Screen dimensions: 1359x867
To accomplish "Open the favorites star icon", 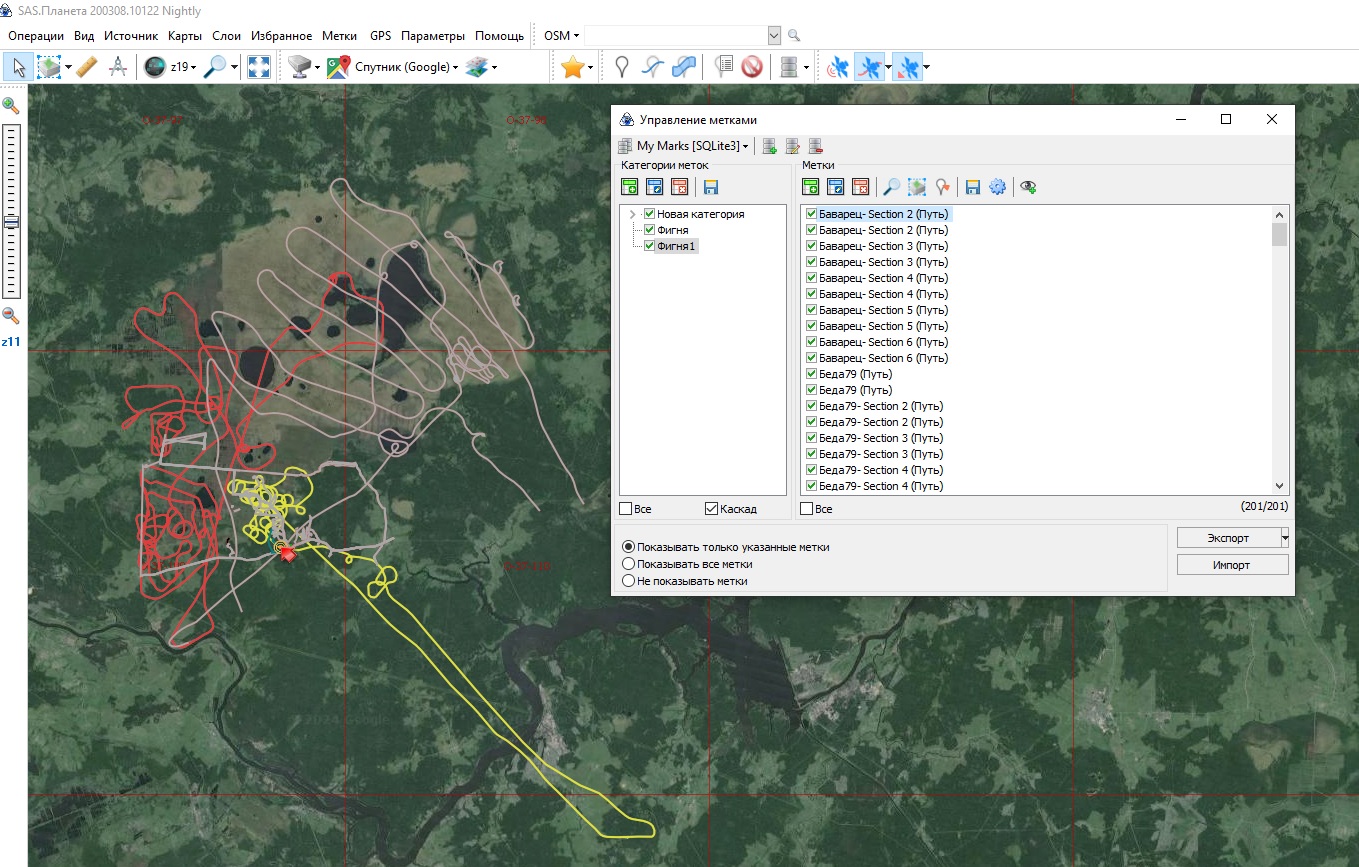I will click(x=572, y=67).
